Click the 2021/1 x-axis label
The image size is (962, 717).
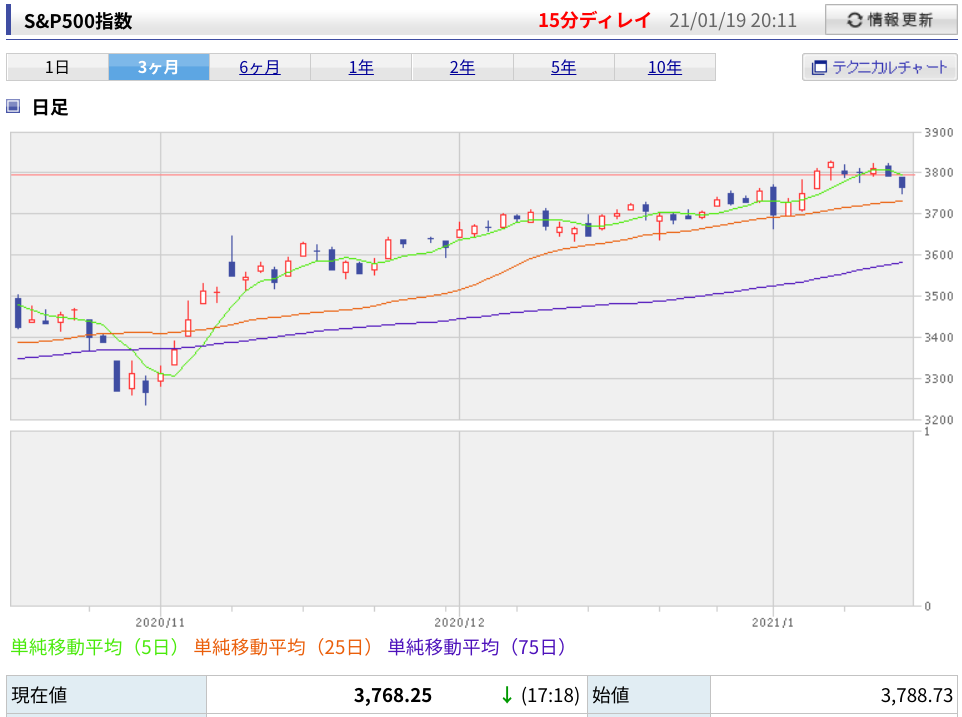coord(773,623)
